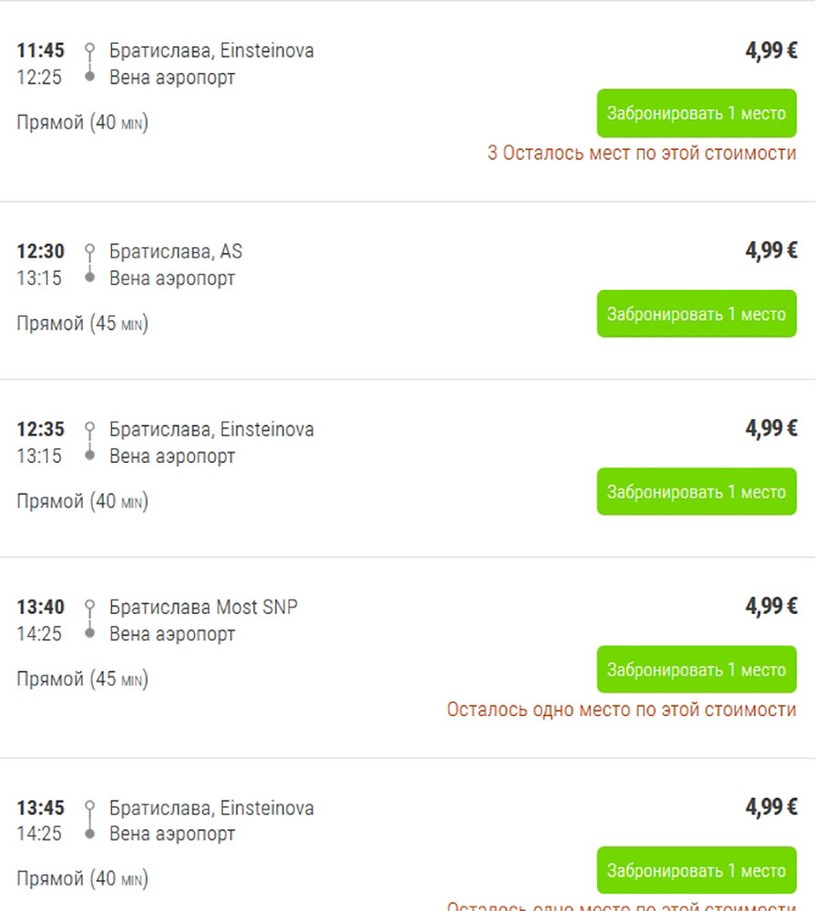Screen dimensions: 820x911
Task: Click the 4,99 € price of the 12:30 trip
Action: (x=771, y=251)
